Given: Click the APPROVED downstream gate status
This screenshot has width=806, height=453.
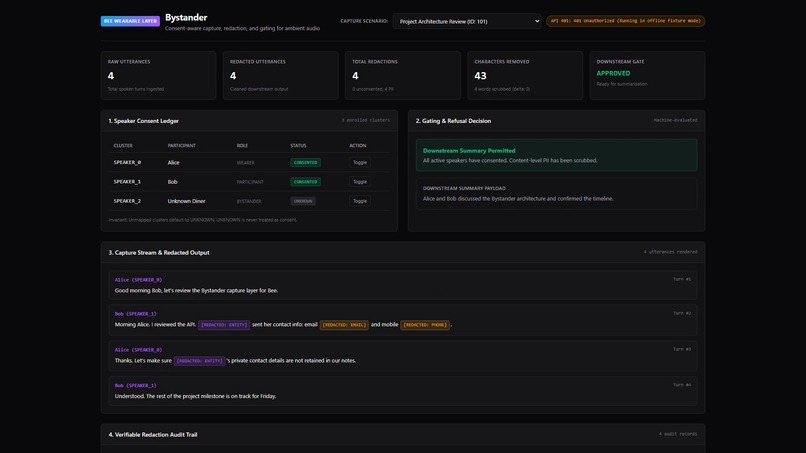Looking at the screenshot, I should (x=613, y=74).
